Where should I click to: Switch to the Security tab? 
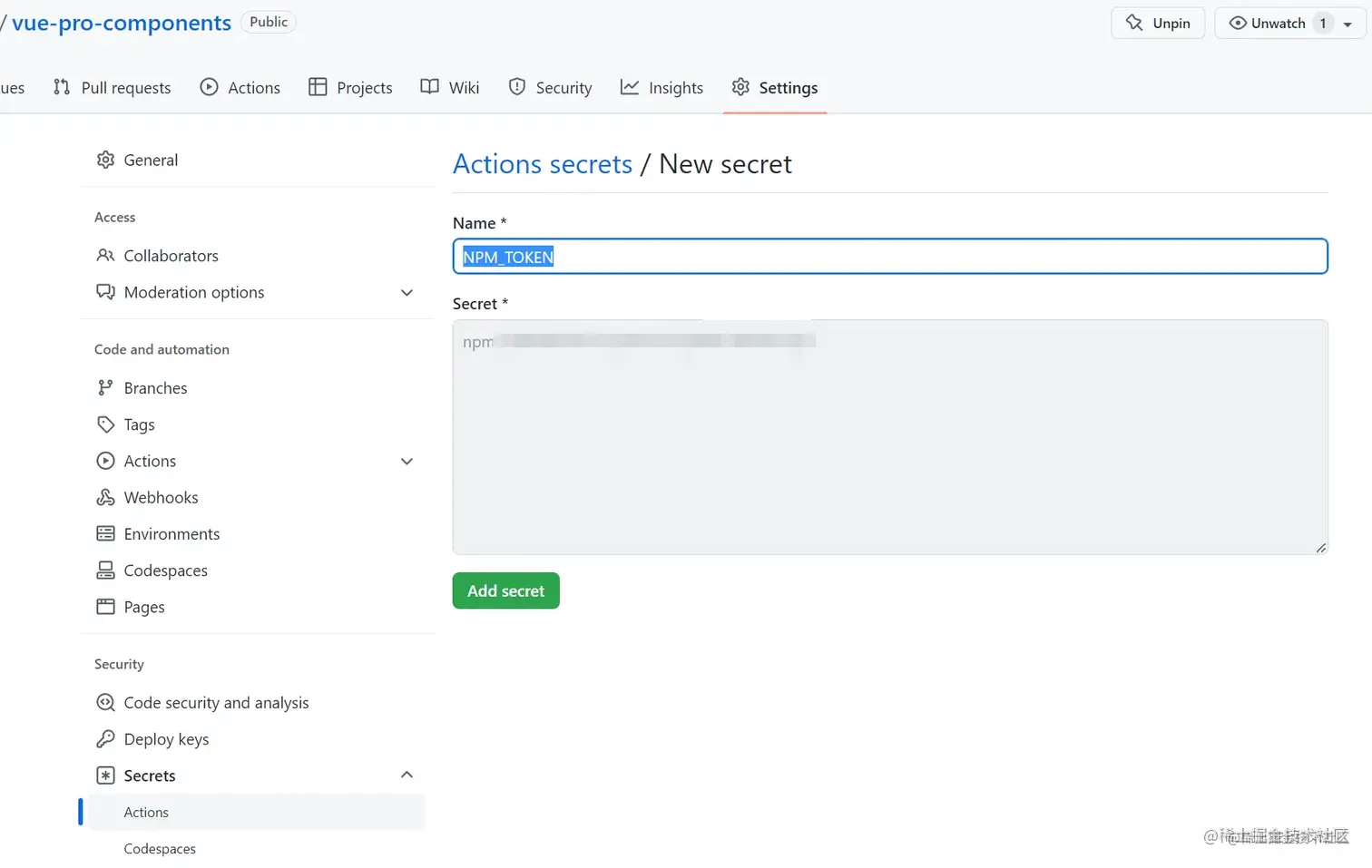pyautogui.click(x=550, y=87)
